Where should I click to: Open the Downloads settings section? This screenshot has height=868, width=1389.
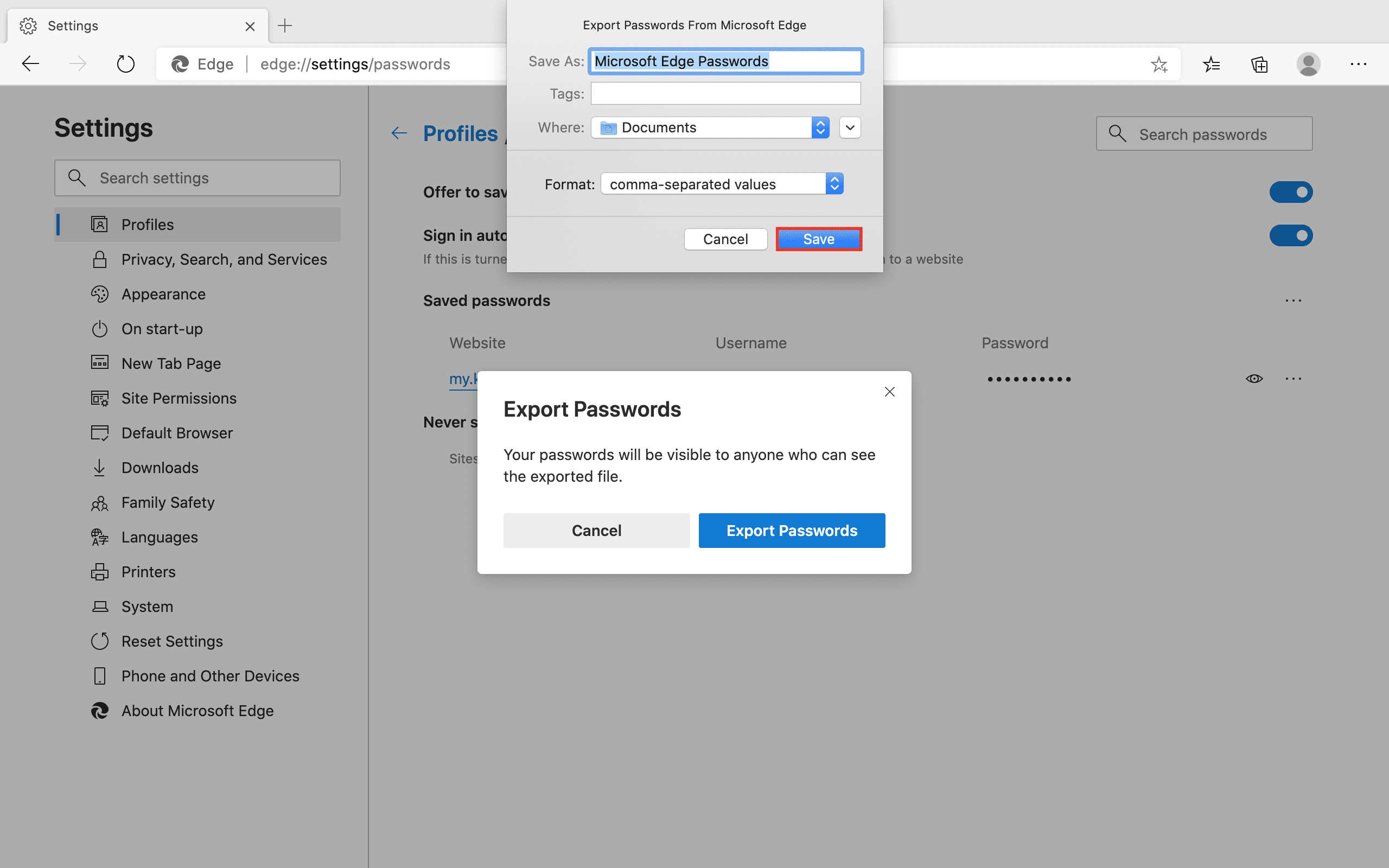click(x=160, y=467)
